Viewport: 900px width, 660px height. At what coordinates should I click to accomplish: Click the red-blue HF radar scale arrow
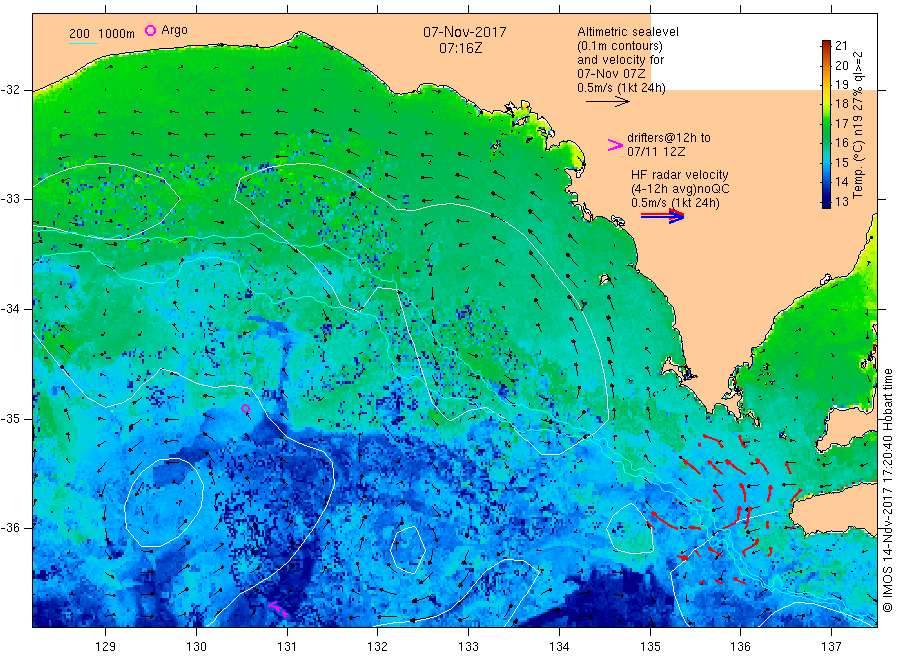point(662,216)
